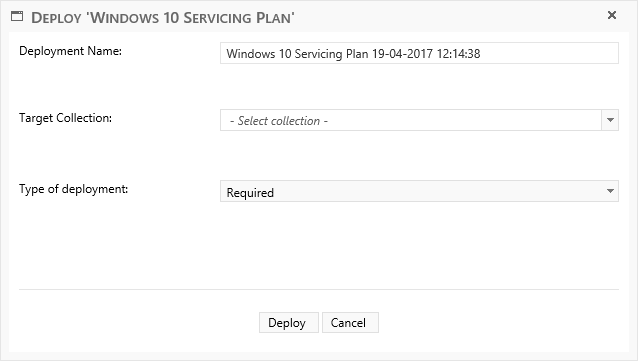Expand the Type of deployment dropdown arrow
The height and width of the screenshot is (361, 638).
610,191
